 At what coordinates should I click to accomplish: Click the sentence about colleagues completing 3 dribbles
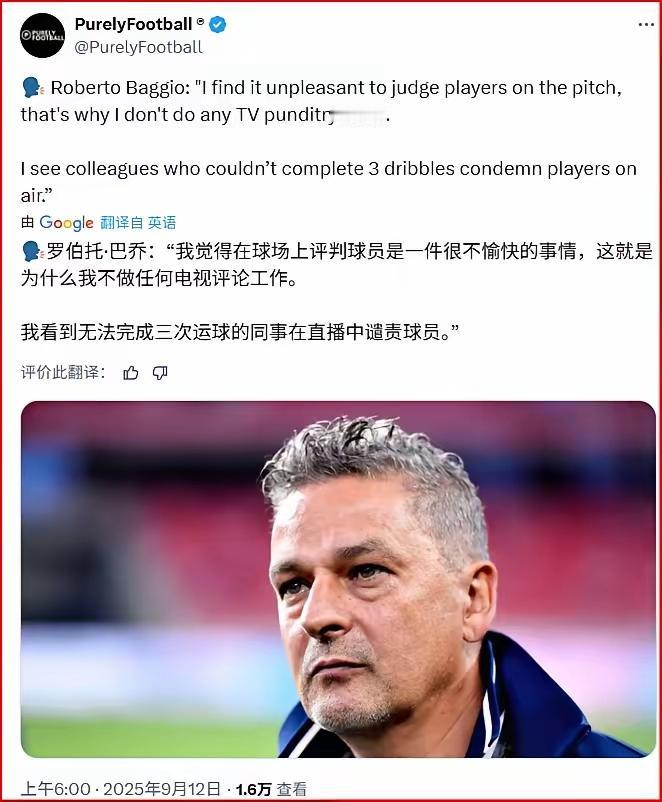(328, 182)
